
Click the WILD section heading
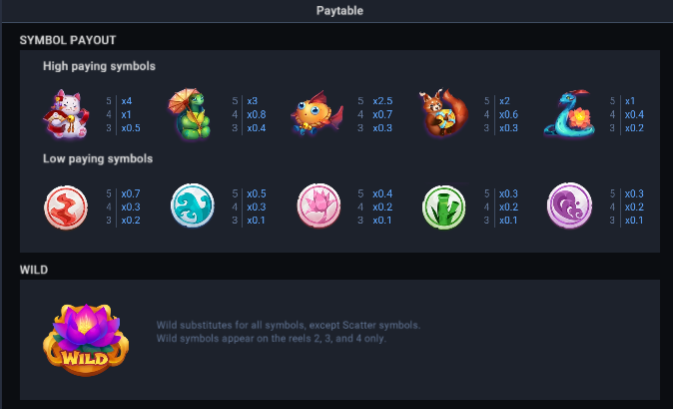pos(34,270)
